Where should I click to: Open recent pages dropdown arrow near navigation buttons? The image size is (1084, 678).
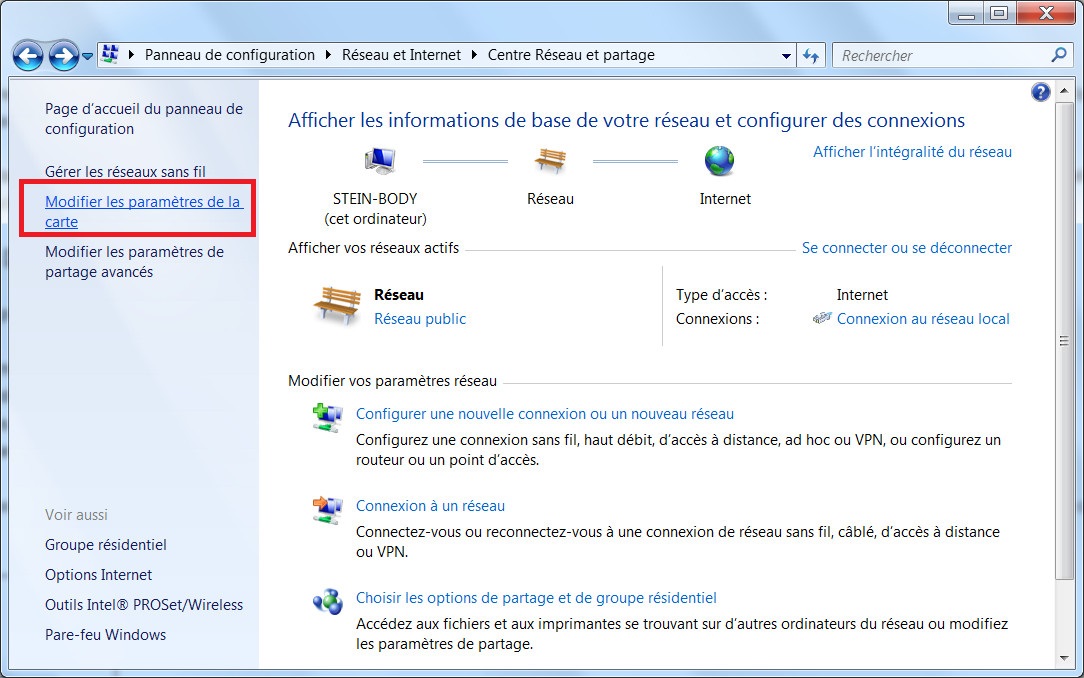click(88, 56)
